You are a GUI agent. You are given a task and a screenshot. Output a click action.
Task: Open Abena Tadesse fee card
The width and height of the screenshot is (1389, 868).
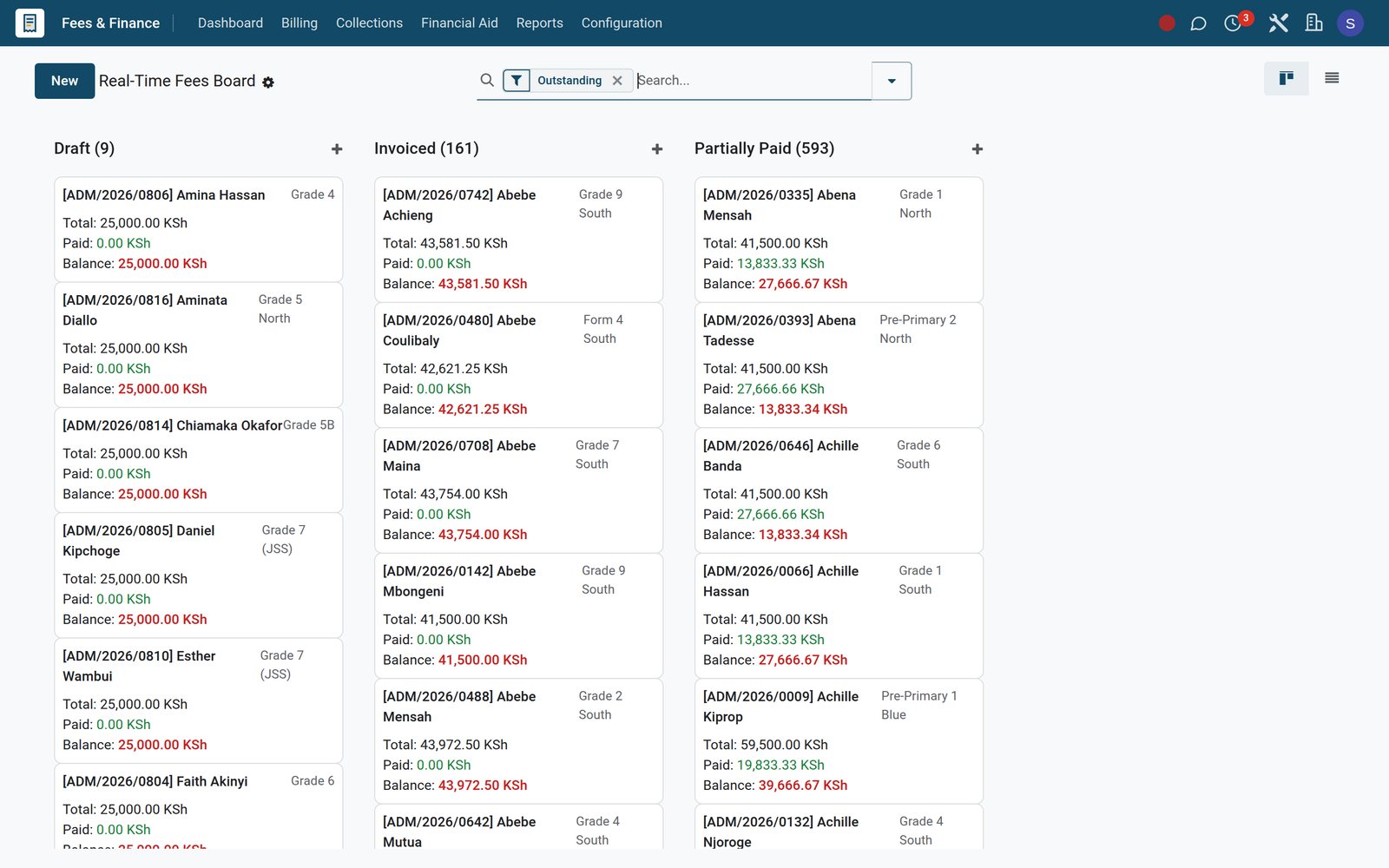point(839,365)
